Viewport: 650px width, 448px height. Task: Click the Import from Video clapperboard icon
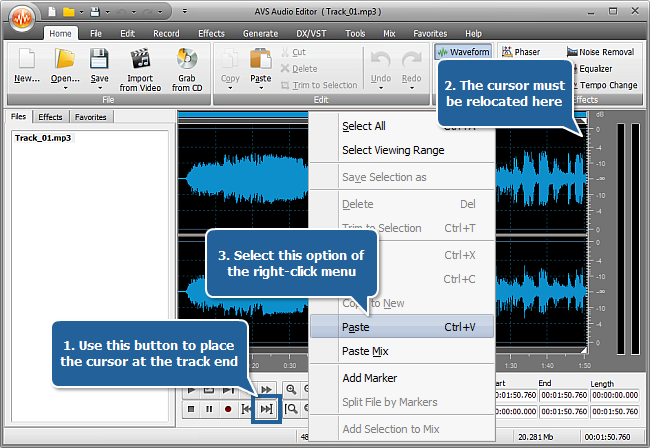tap(140, 59)
